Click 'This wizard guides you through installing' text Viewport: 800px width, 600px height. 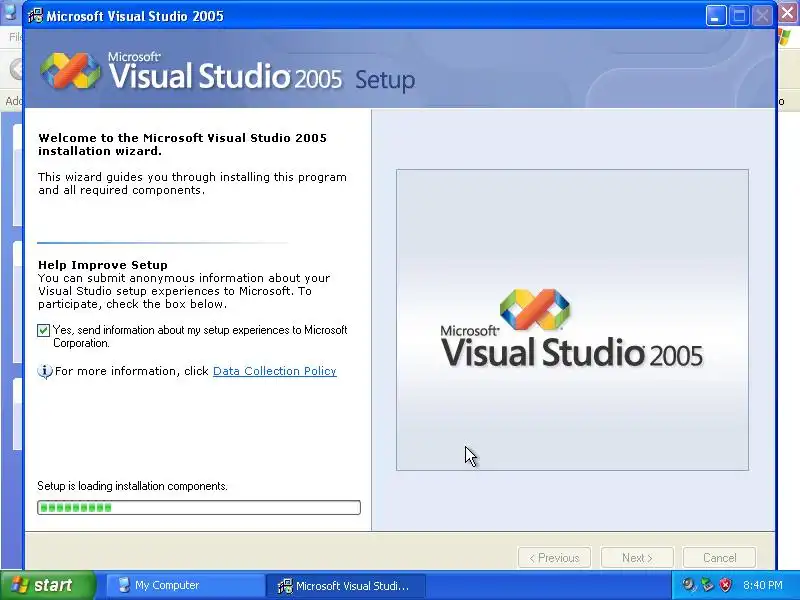[x=192, y=183]
